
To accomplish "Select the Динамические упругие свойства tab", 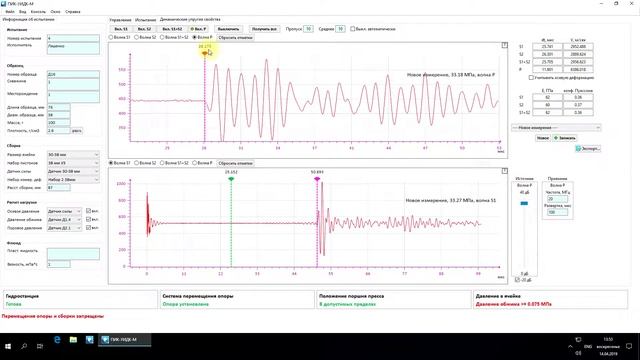I will coord(190,19).
